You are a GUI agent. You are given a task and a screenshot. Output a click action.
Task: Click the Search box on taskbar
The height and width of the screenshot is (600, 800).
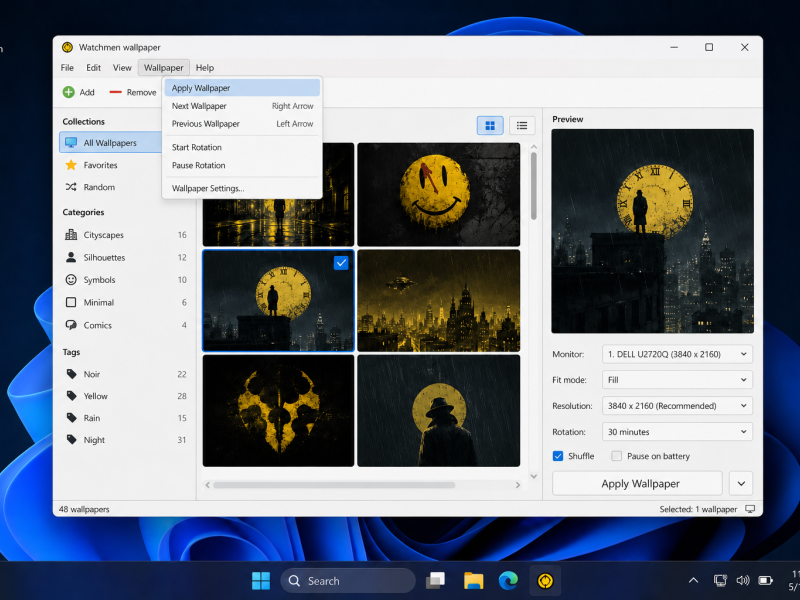(x=348, y=581)
